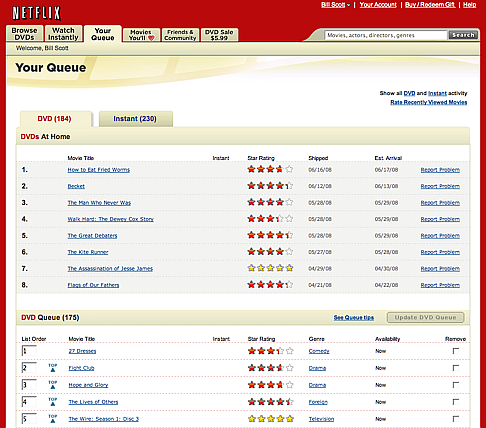Open Your Account link
The width and height of the screenshot is (486, 428).
pyautogui.click(x=378, y=5)
